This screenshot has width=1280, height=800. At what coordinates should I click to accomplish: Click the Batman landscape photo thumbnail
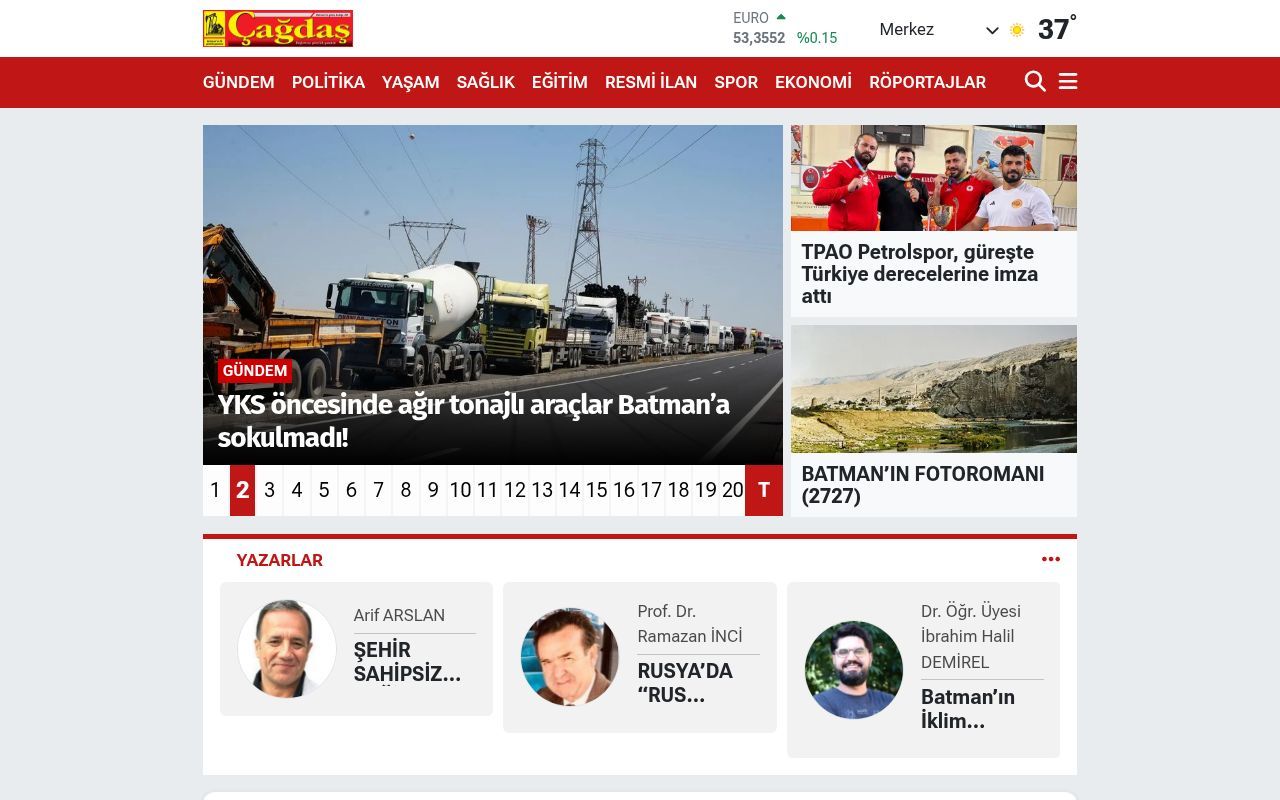click(x=934, y=389)
